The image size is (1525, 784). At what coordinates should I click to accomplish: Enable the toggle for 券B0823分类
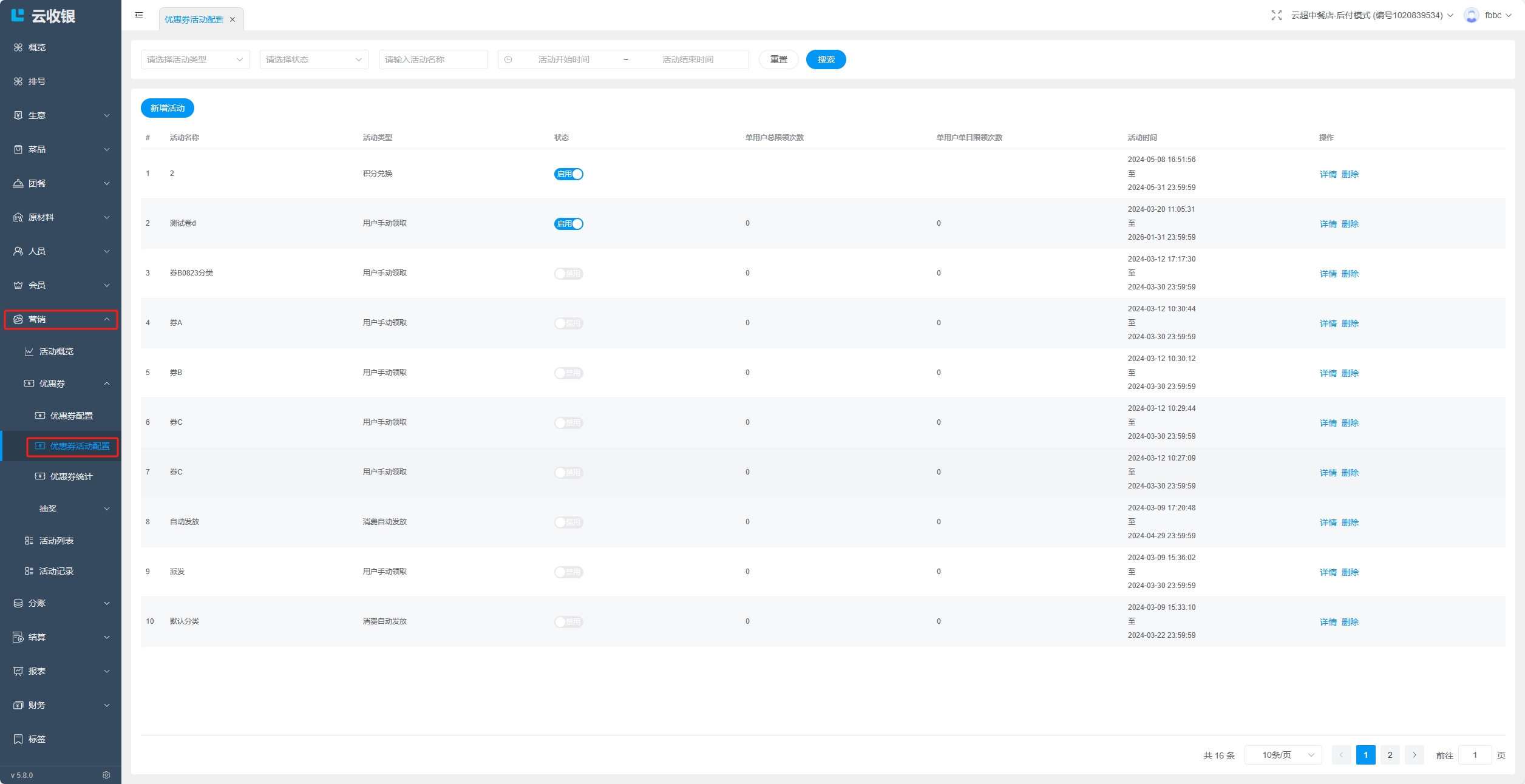pos(568,274)
